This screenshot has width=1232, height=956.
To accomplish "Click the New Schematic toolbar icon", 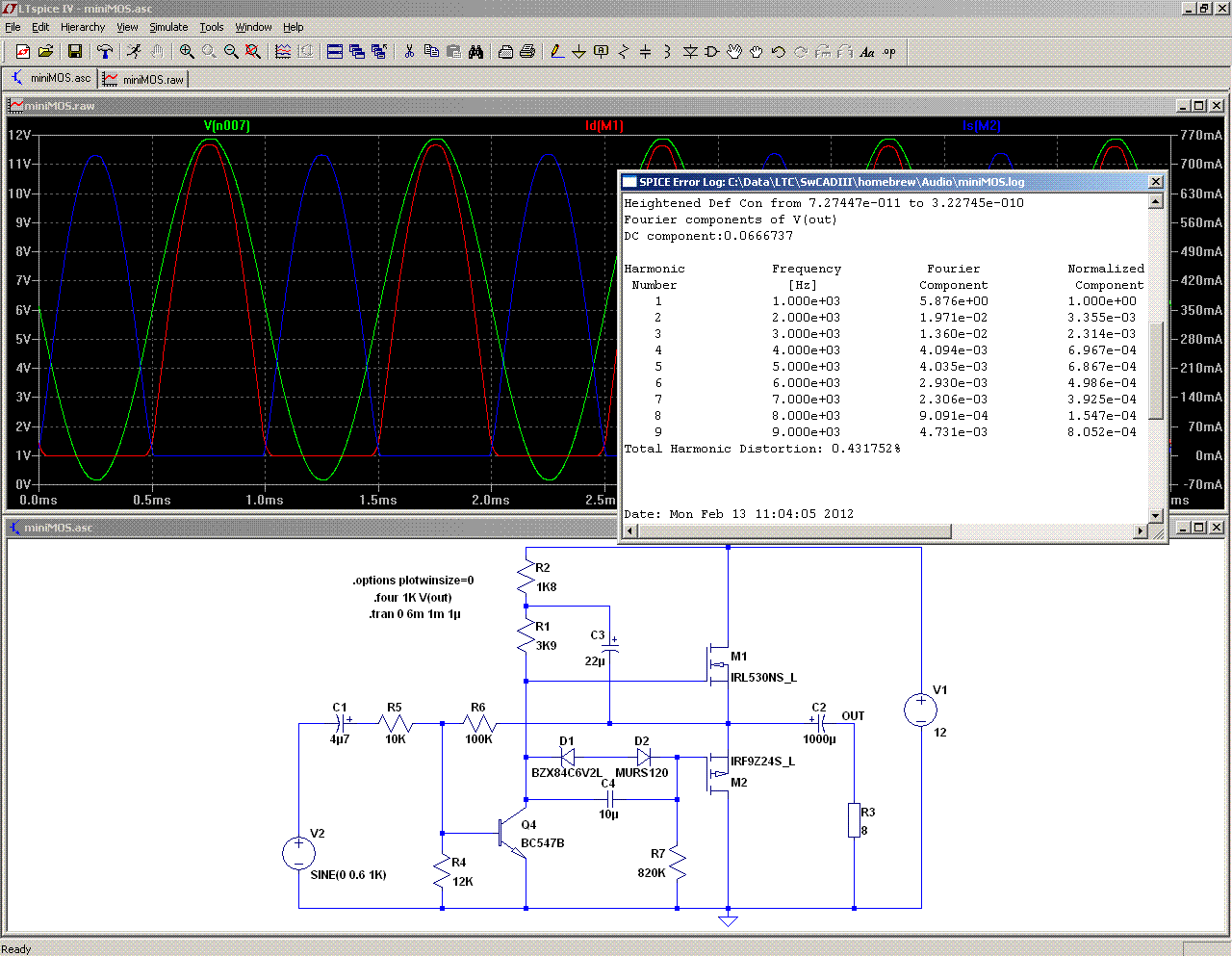I will [23, 52].
